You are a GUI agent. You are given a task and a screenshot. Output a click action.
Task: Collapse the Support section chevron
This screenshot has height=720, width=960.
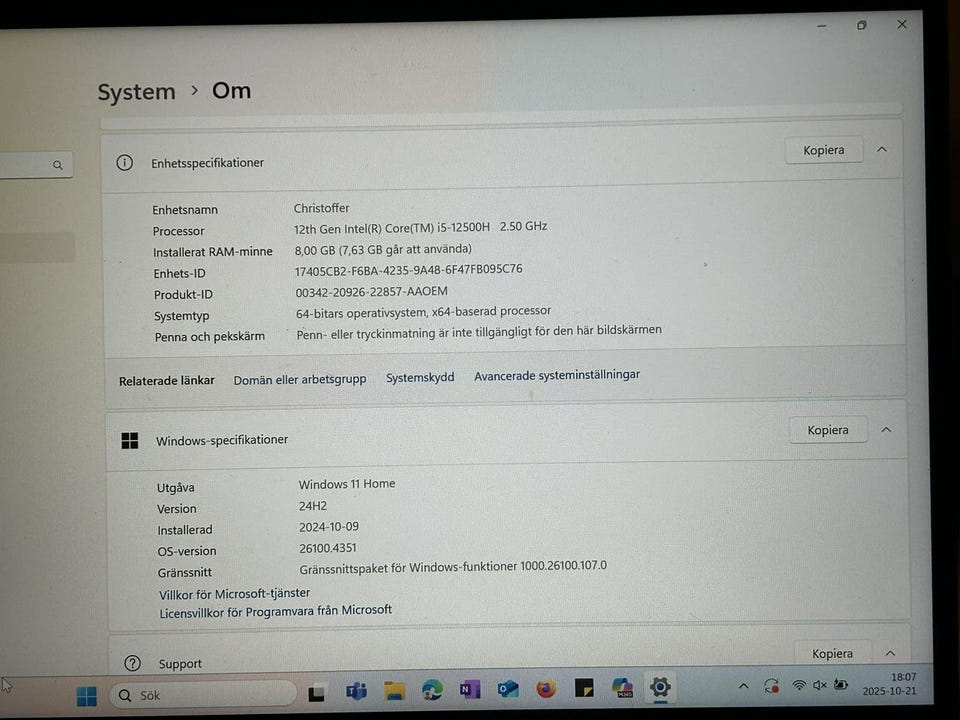[890, 653]
